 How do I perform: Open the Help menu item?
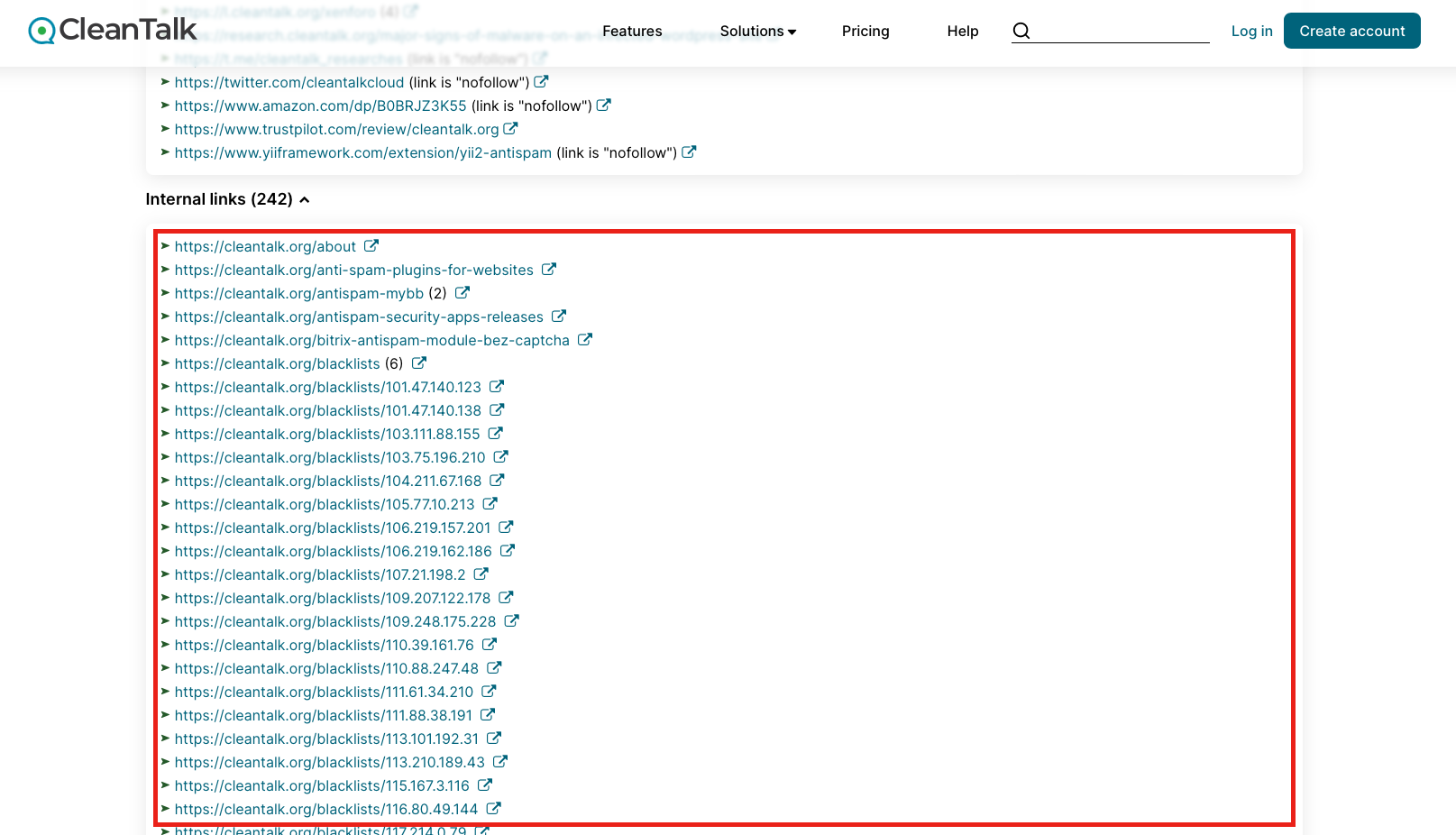[x=963, y=31]
